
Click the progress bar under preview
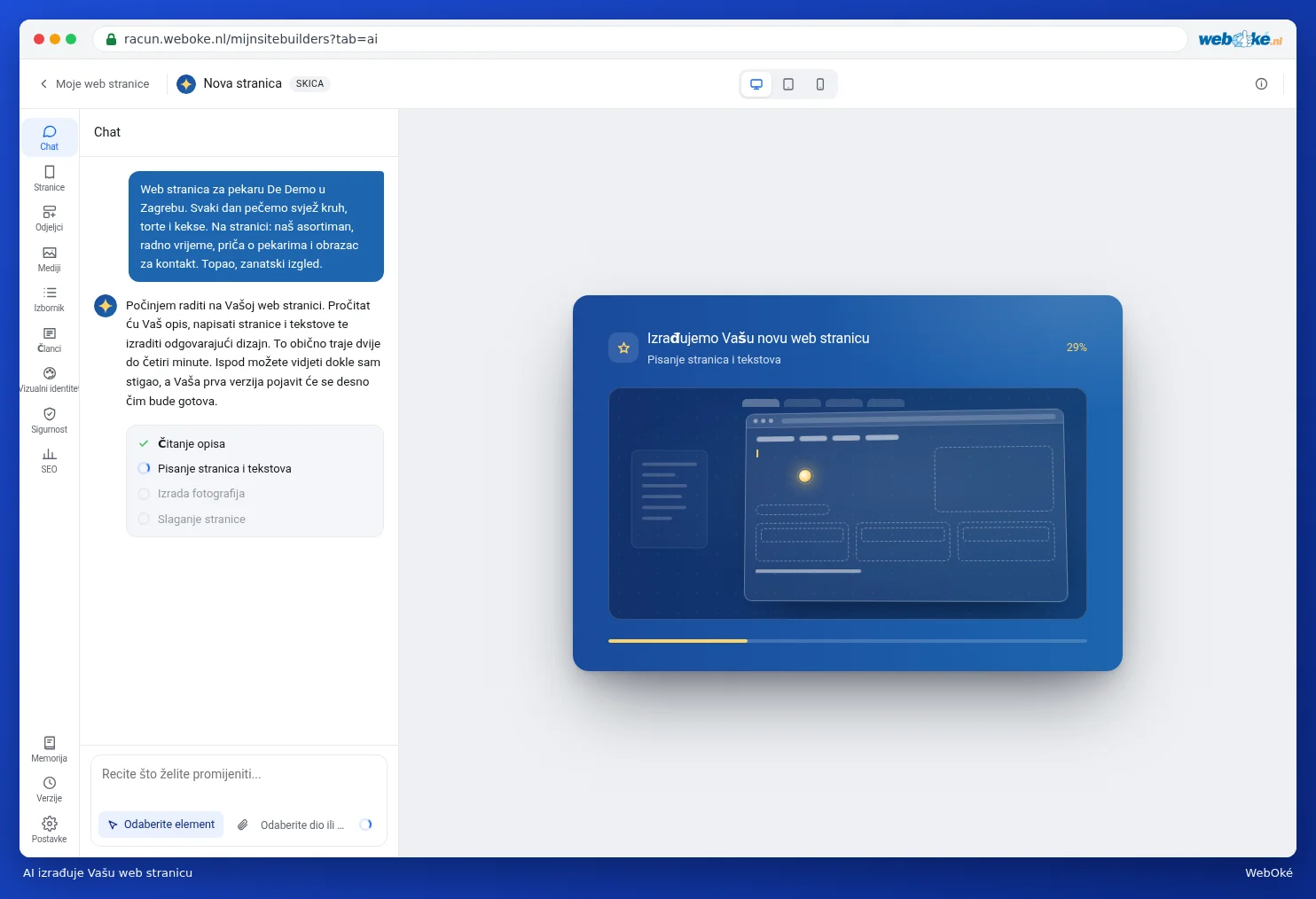pyautogui.click(x=848, y=640)
